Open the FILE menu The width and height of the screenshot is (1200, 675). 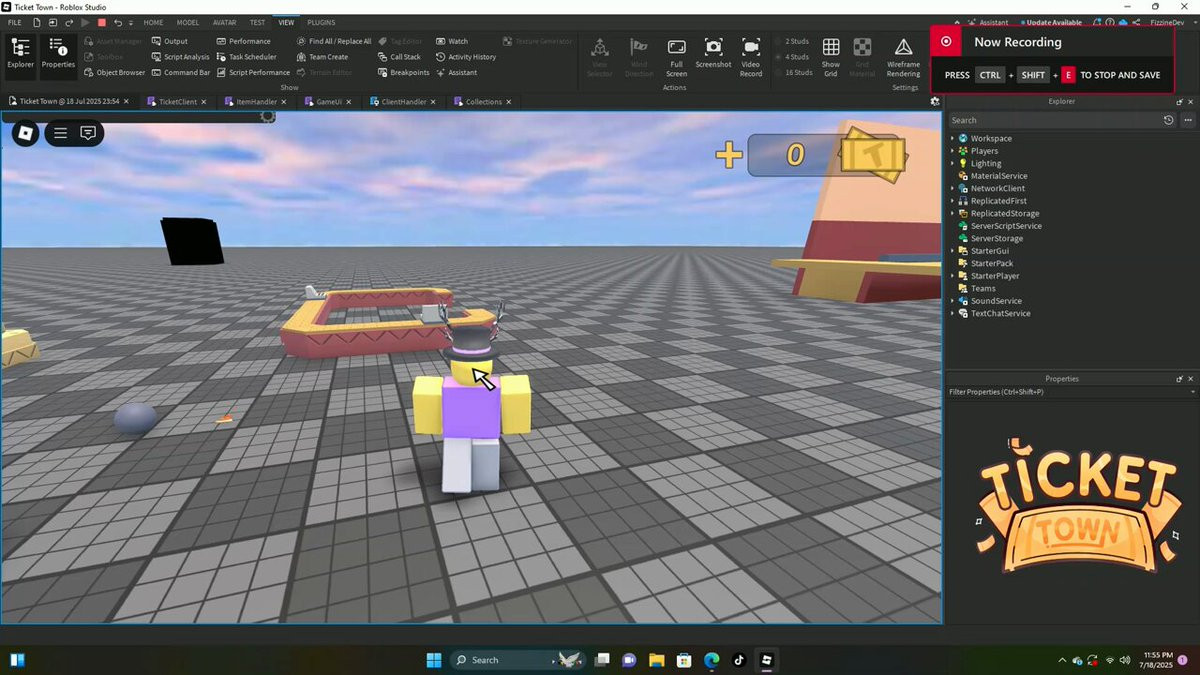(x=14, y=22)
